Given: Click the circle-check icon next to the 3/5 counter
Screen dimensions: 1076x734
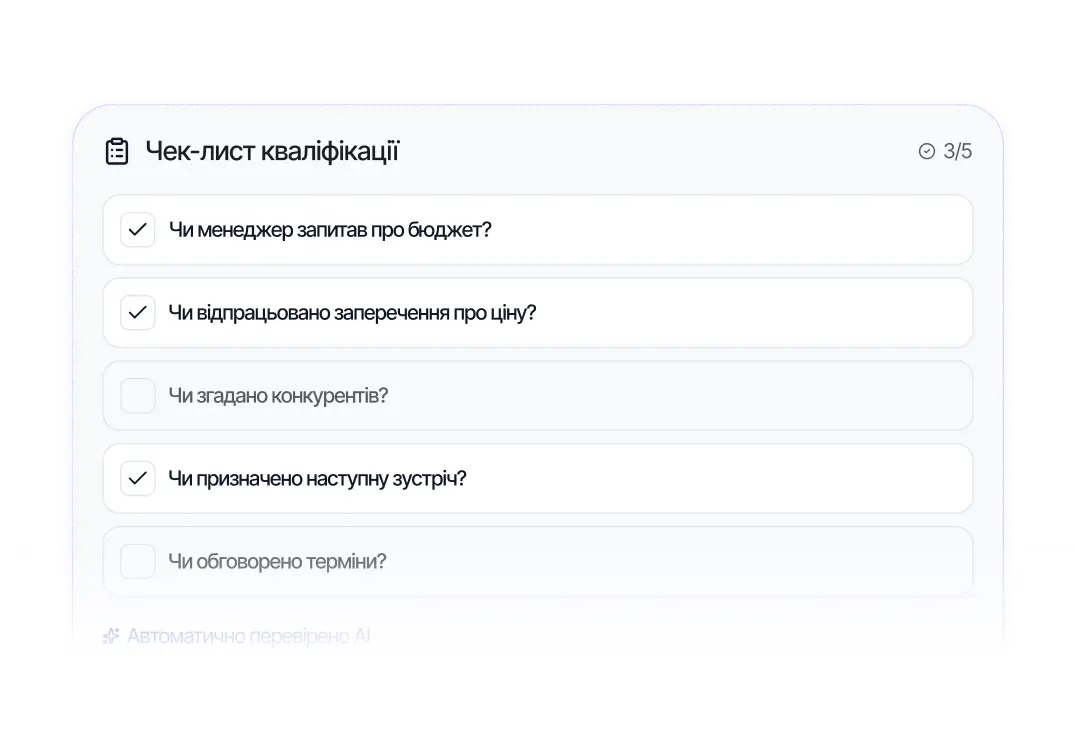Looking at the screenshot, I should pos(925,151).
